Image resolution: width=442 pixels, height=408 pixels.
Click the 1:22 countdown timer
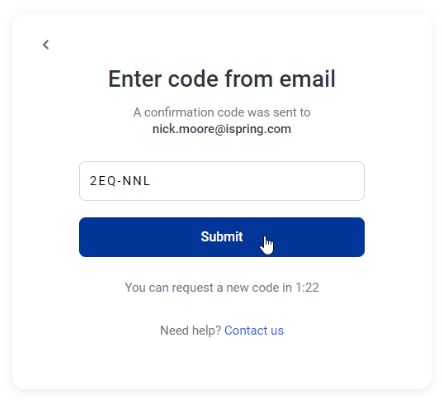[307, 287]
